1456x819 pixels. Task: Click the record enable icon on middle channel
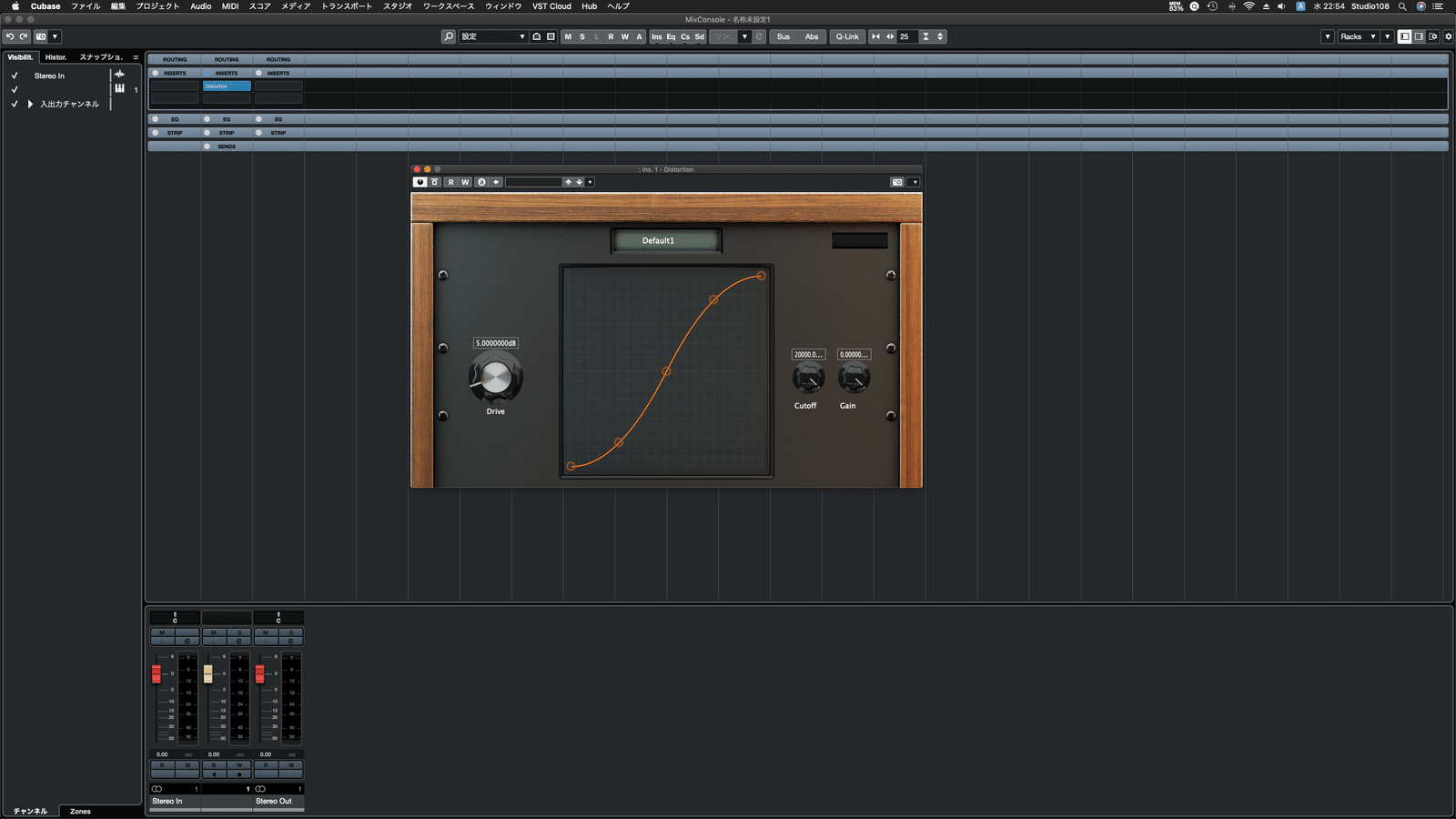pyautogui.click(x=239, y=773)
